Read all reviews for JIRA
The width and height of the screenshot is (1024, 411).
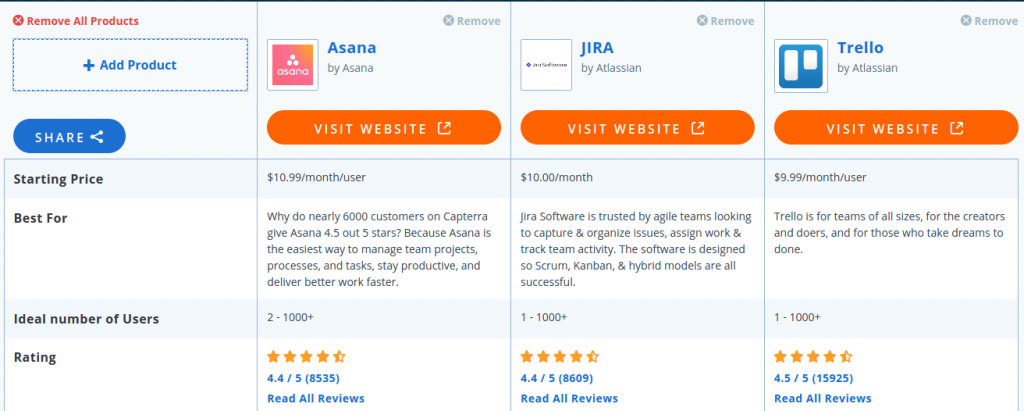569,398
